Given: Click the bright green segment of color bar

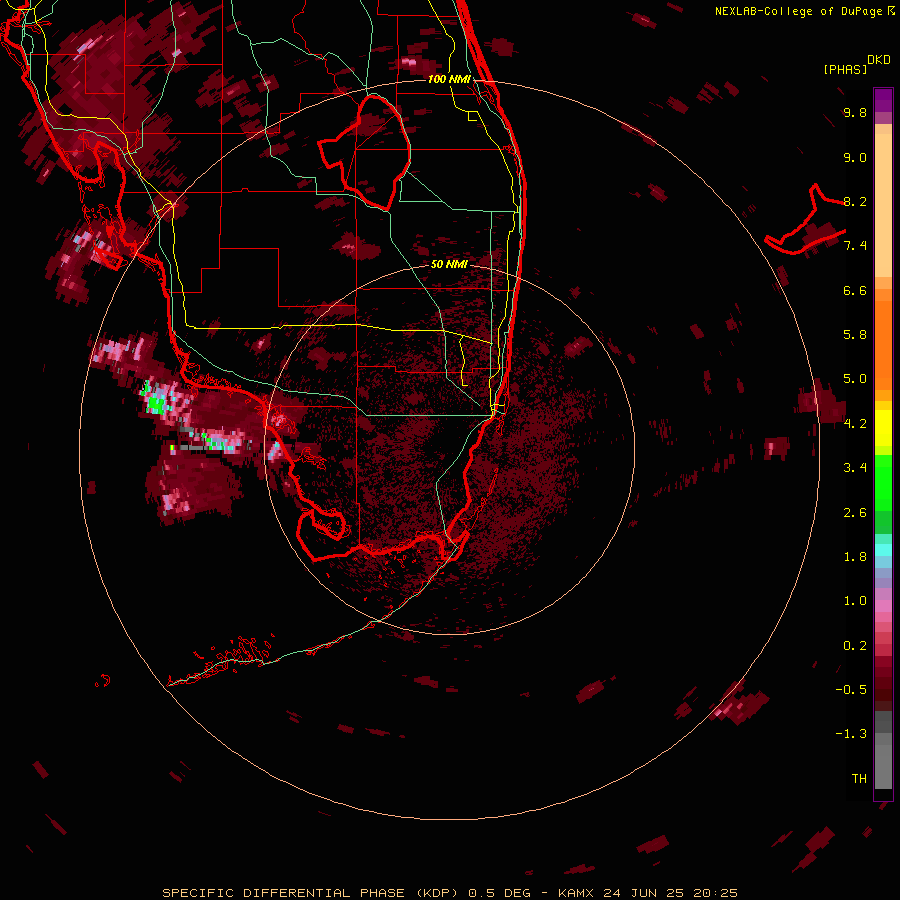Looking at the screenshot, I should 883,482.
